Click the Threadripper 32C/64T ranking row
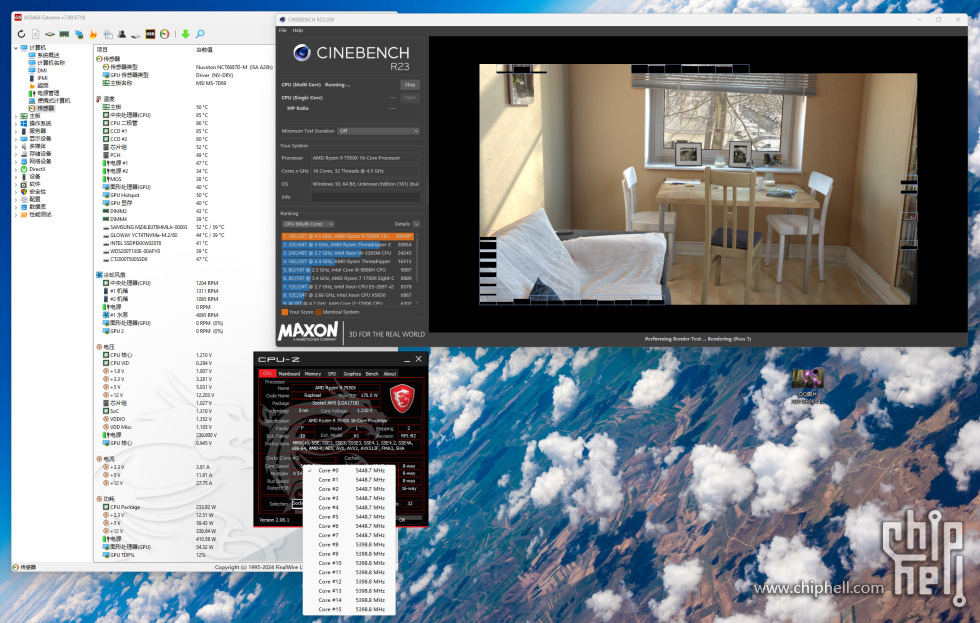 pyautogui.click(x=348, y=244)
